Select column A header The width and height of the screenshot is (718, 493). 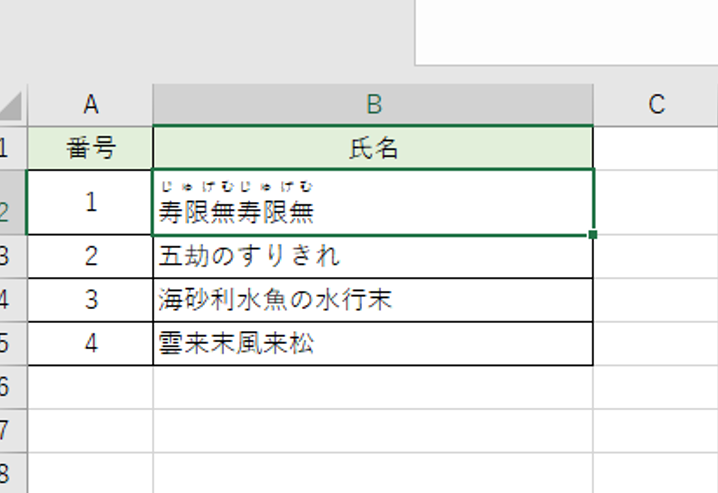(90, 104)
